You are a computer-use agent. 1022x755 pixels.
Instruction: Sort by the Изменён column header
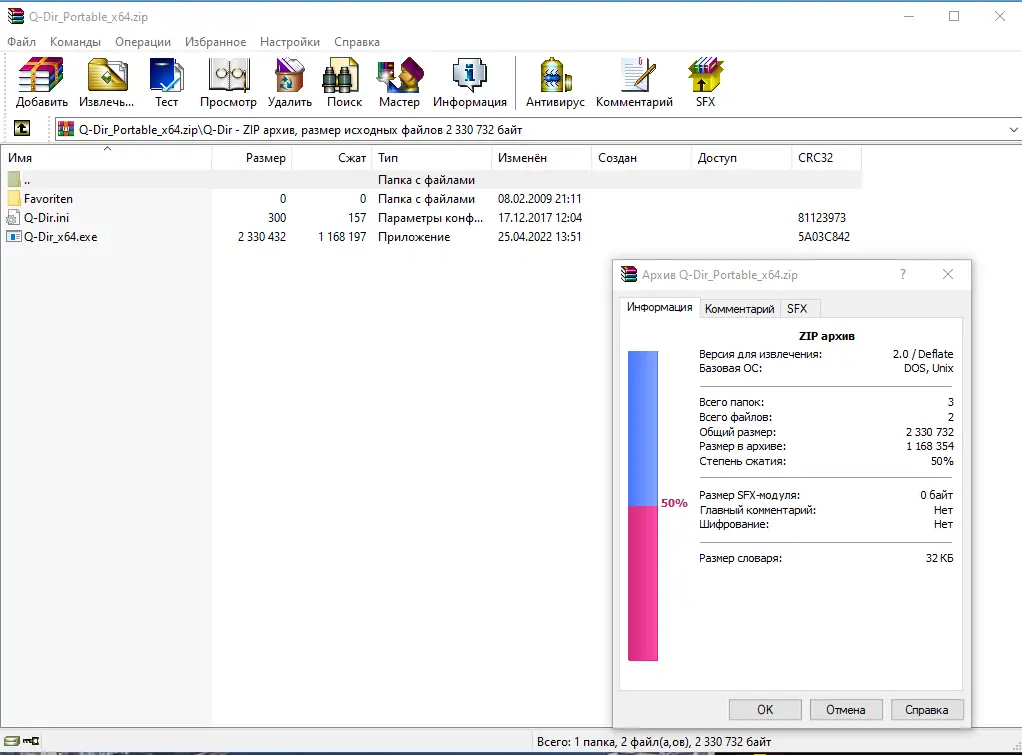542,158
